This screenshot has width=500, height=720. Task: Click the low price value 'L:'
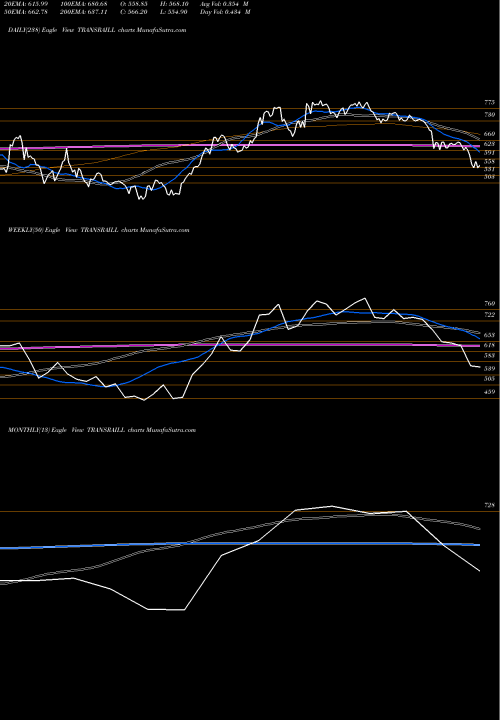(174, 12)
